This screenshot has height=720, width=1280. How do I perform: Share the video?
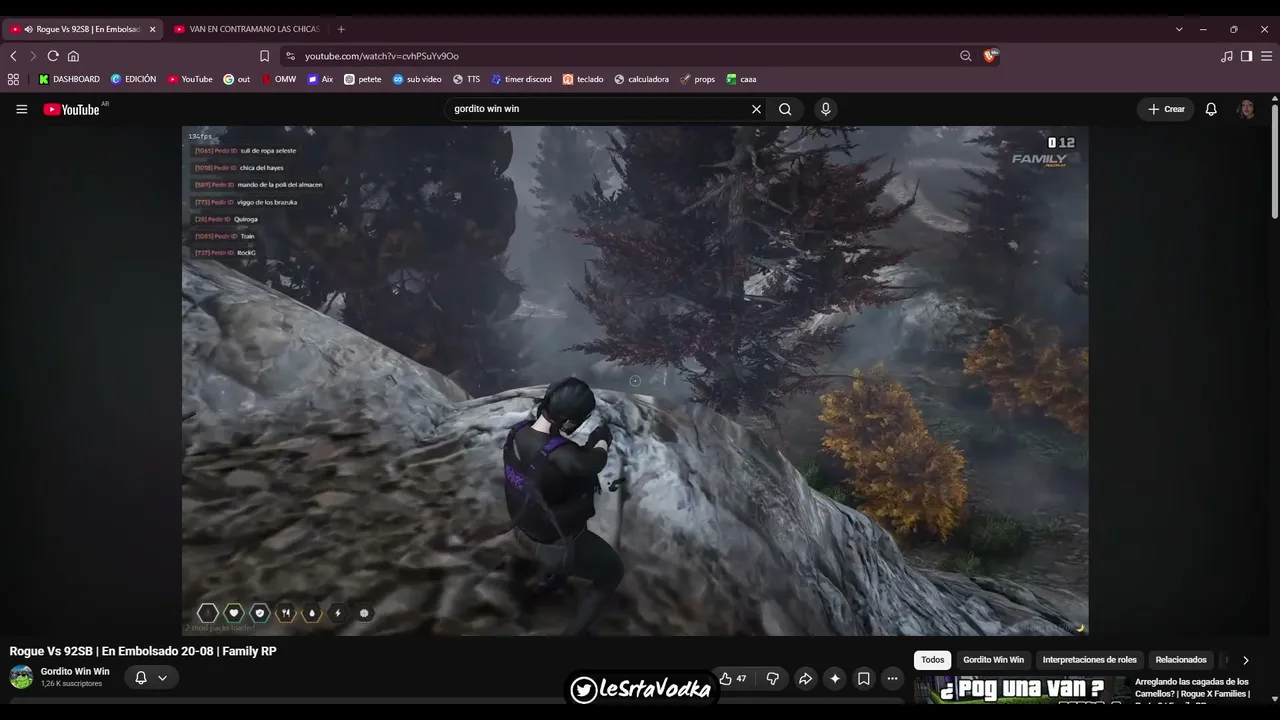click(805, 678)
